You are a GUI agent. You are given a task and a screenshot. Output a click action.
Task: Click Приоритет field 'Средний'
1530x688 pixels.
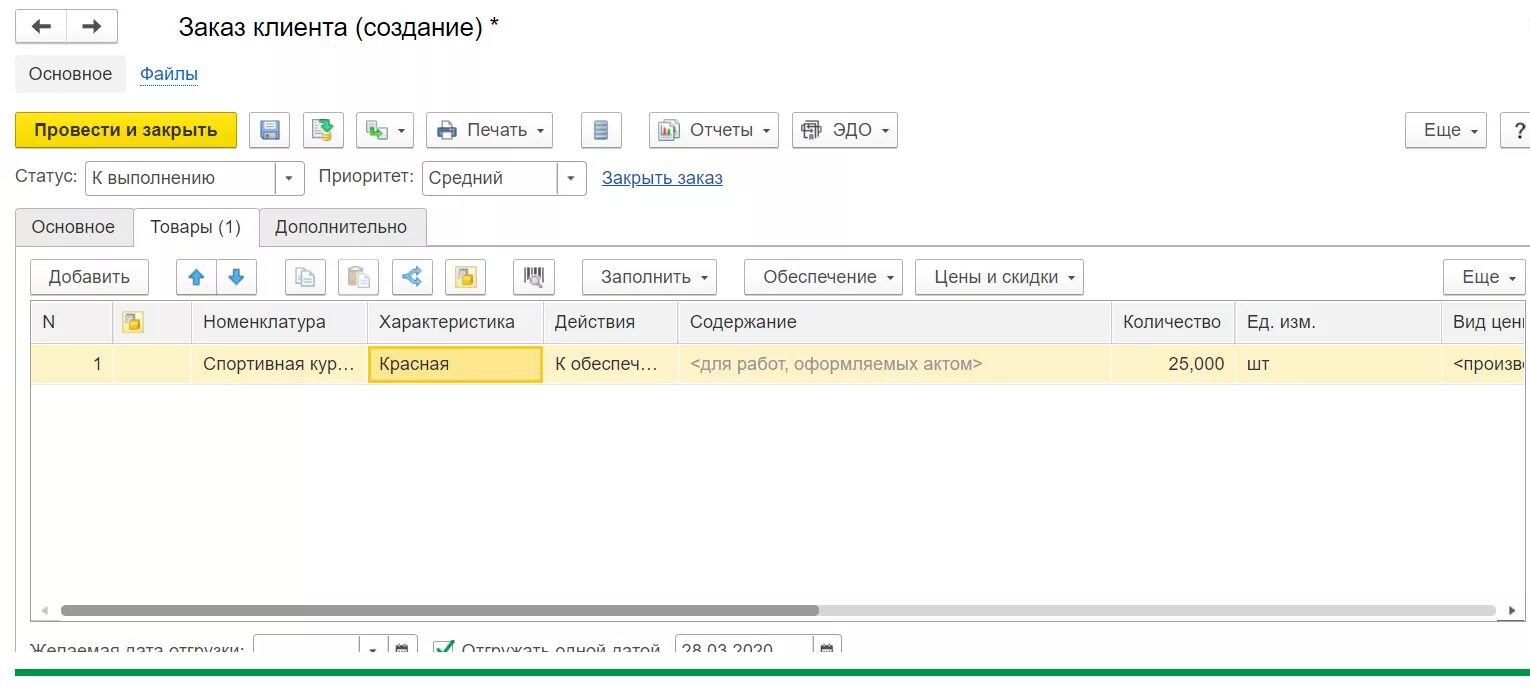click(489, 178)
